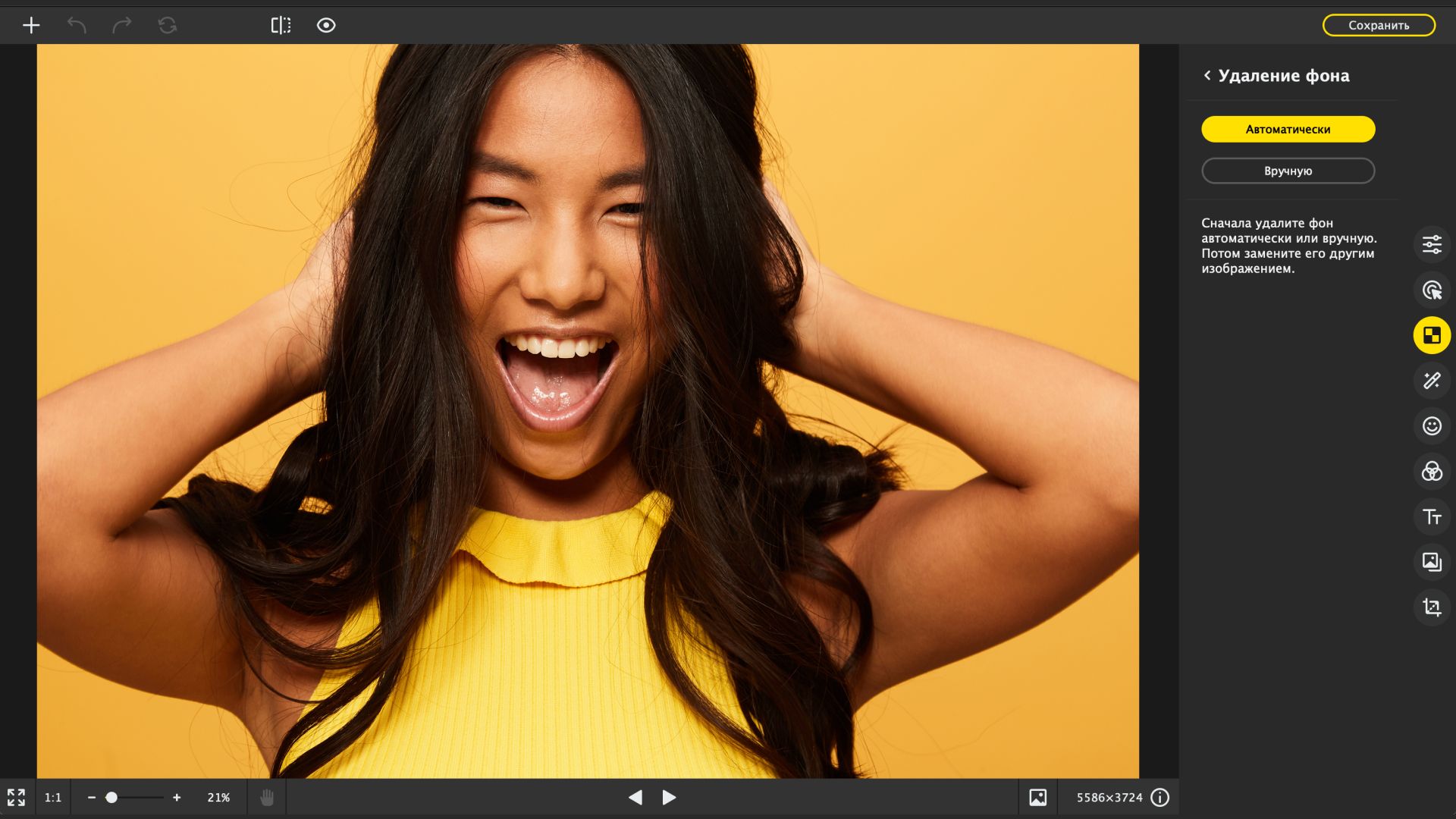This screenshot has width=1456, height=819.
Task: Click the reset changes circular arrows icon
Action: pyautogui.click(x=168, y=26)
